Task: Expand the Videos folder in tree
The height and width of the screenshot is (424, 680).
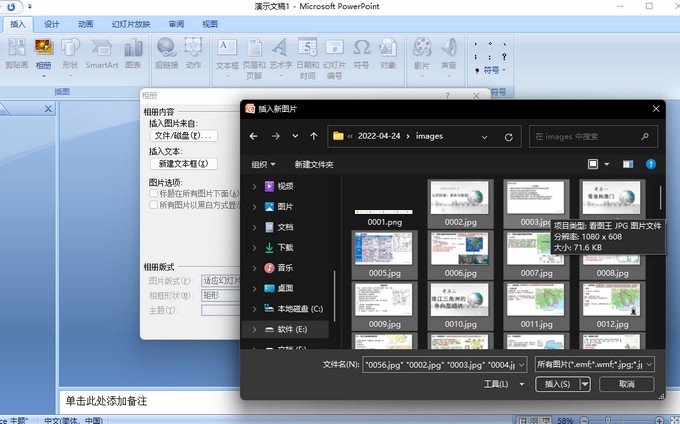Action: (x=255, y=186)
